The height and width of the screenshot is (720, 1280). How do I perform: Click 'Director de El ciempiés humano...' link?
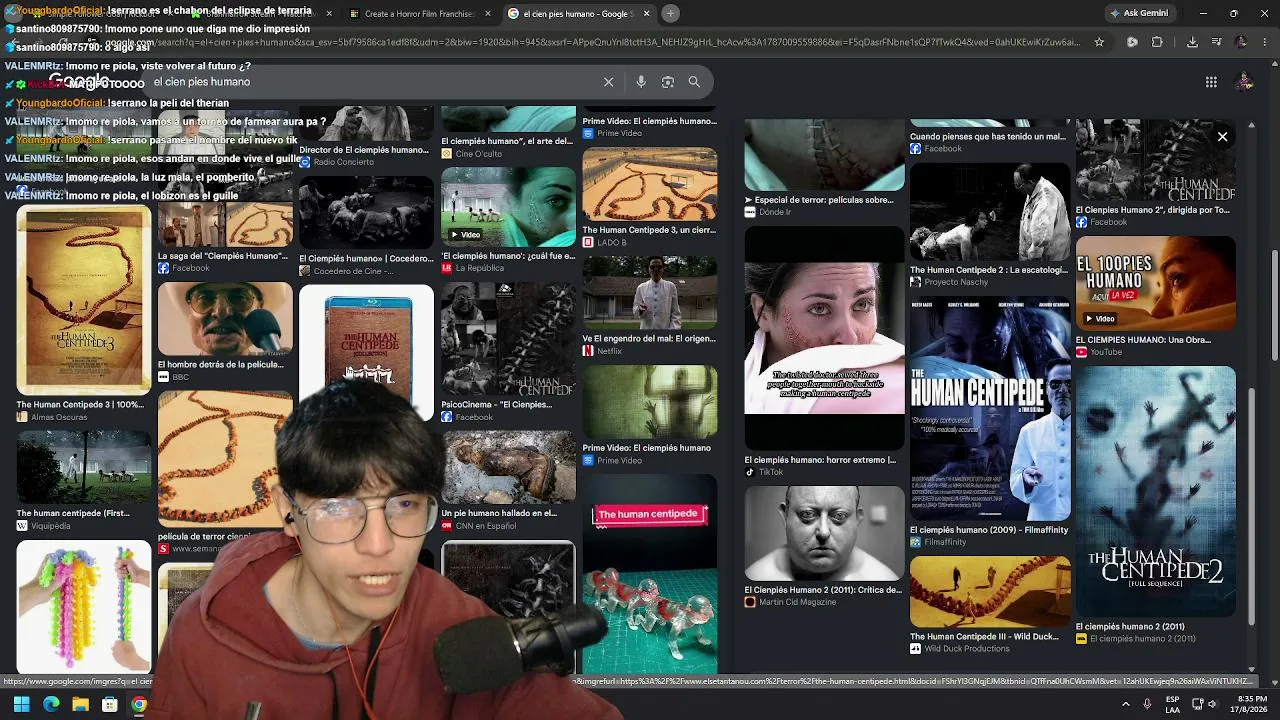[x=364, y=150]
